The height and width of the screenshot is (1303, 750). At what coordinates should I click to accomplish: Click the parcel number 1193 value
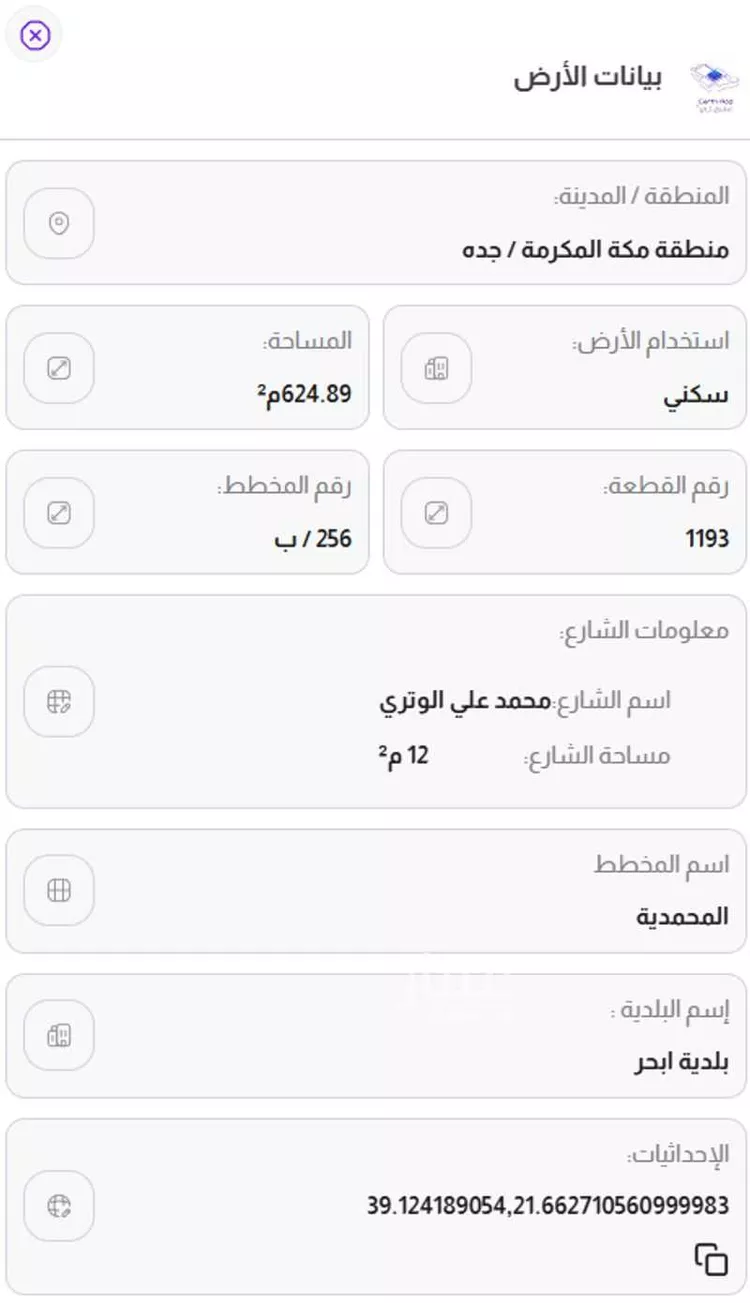click(707, 539)
